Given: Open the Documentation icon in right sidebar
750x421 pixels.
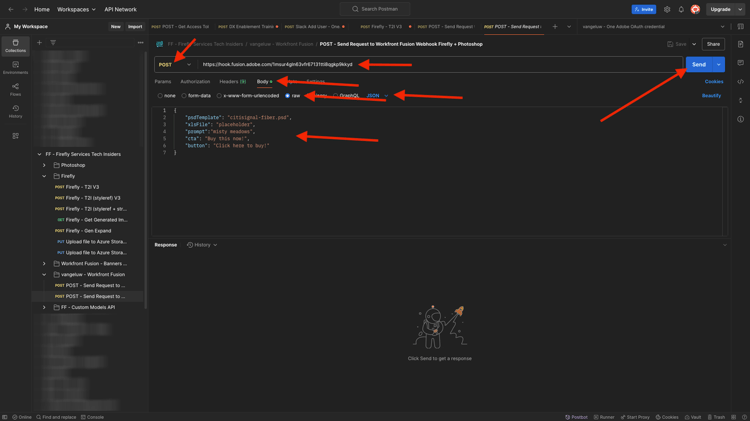Looking at the screenshot, I should (740, 44).
